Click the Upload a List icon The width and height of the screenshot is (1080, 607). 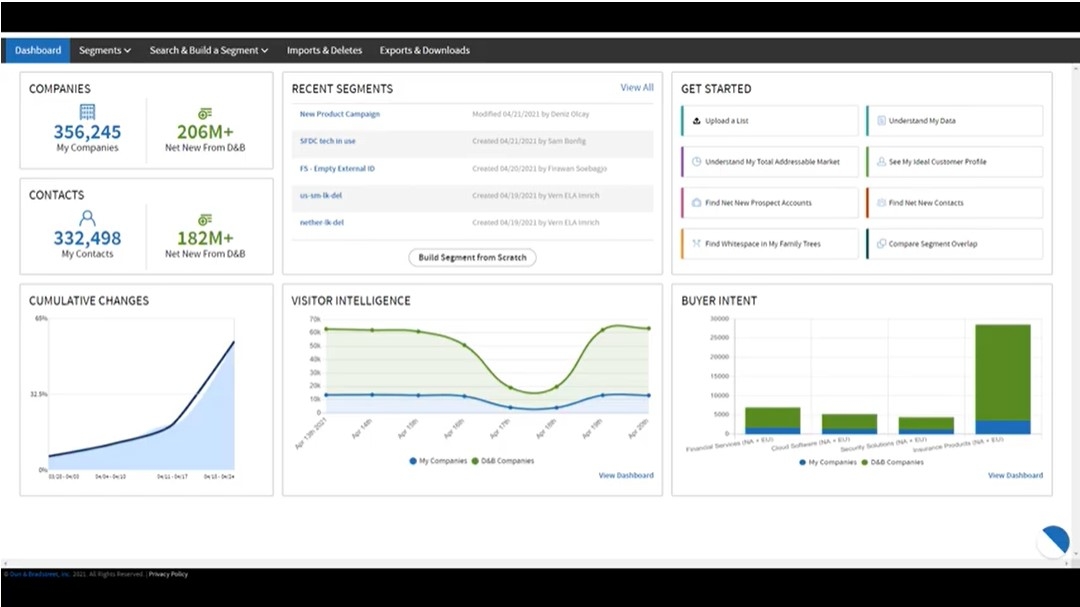tap(696, 121)
